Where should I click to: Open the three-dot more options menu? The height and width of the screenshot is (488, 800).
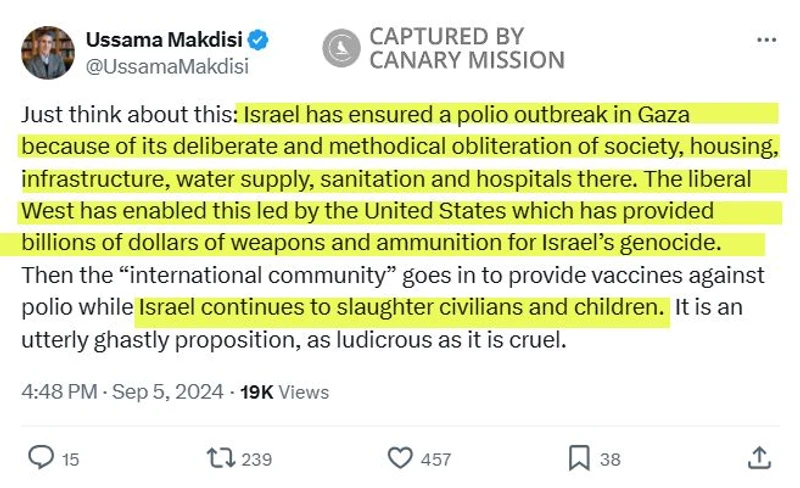[x=766, y=40]
